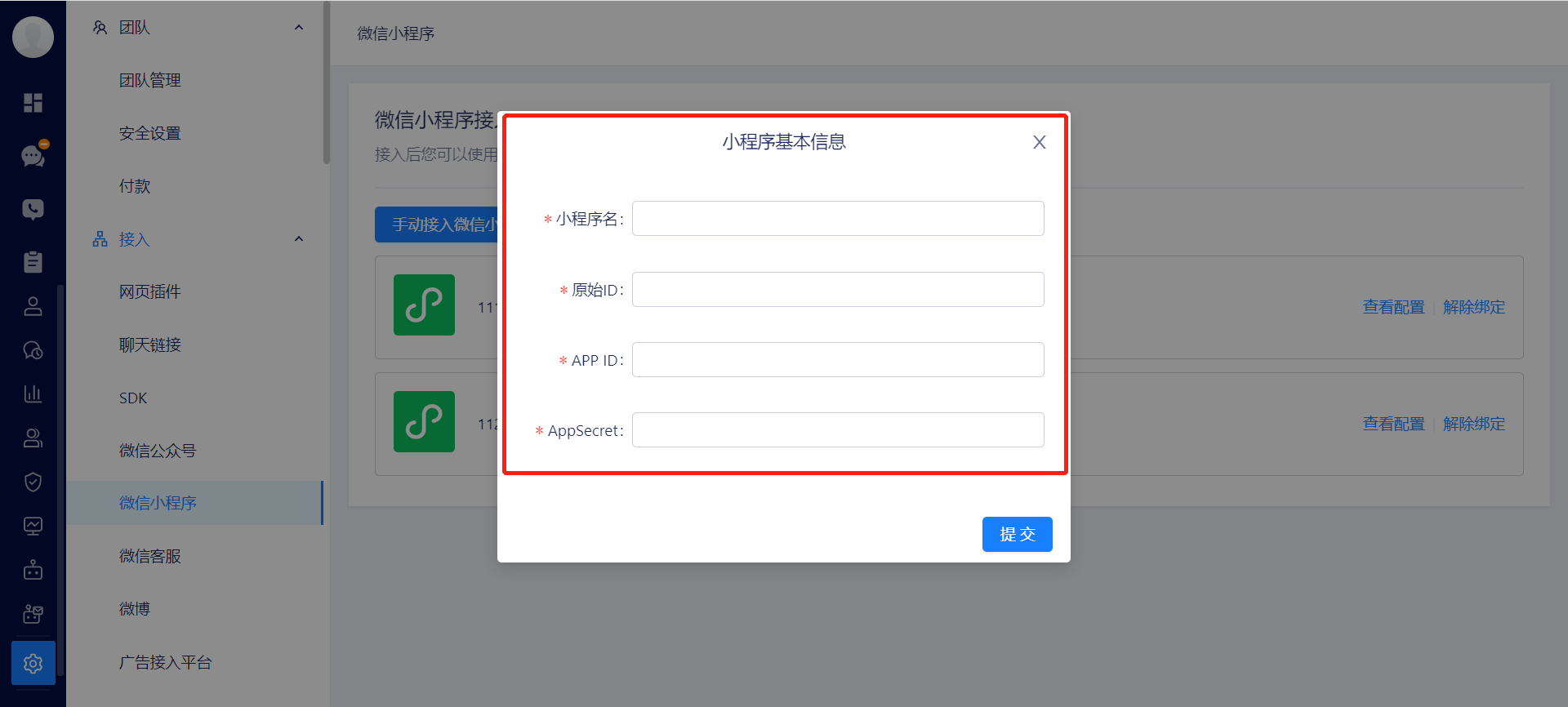Viewport: 1568px width, 707px height.
Task: Open 微信客服 menu item
Action: point(150,557)
